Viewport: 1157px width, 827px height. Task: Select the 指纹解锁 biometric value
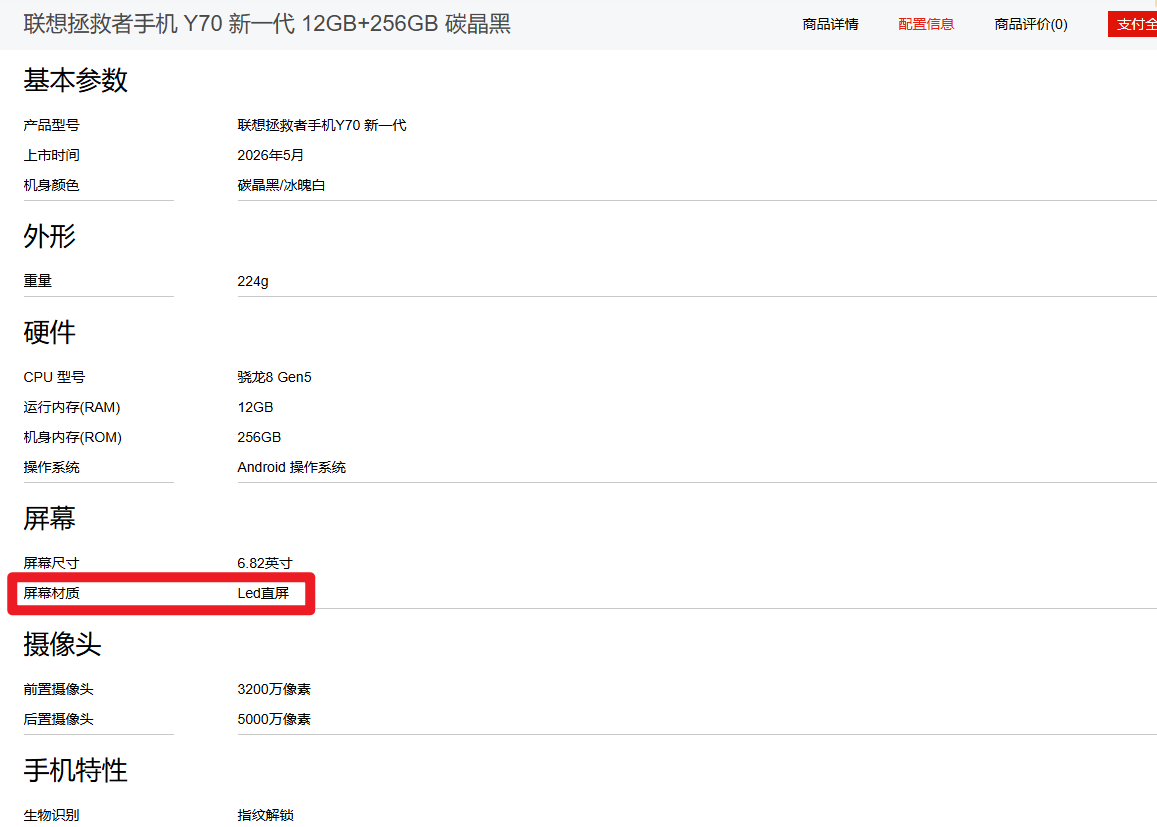[x=266, y=815]
